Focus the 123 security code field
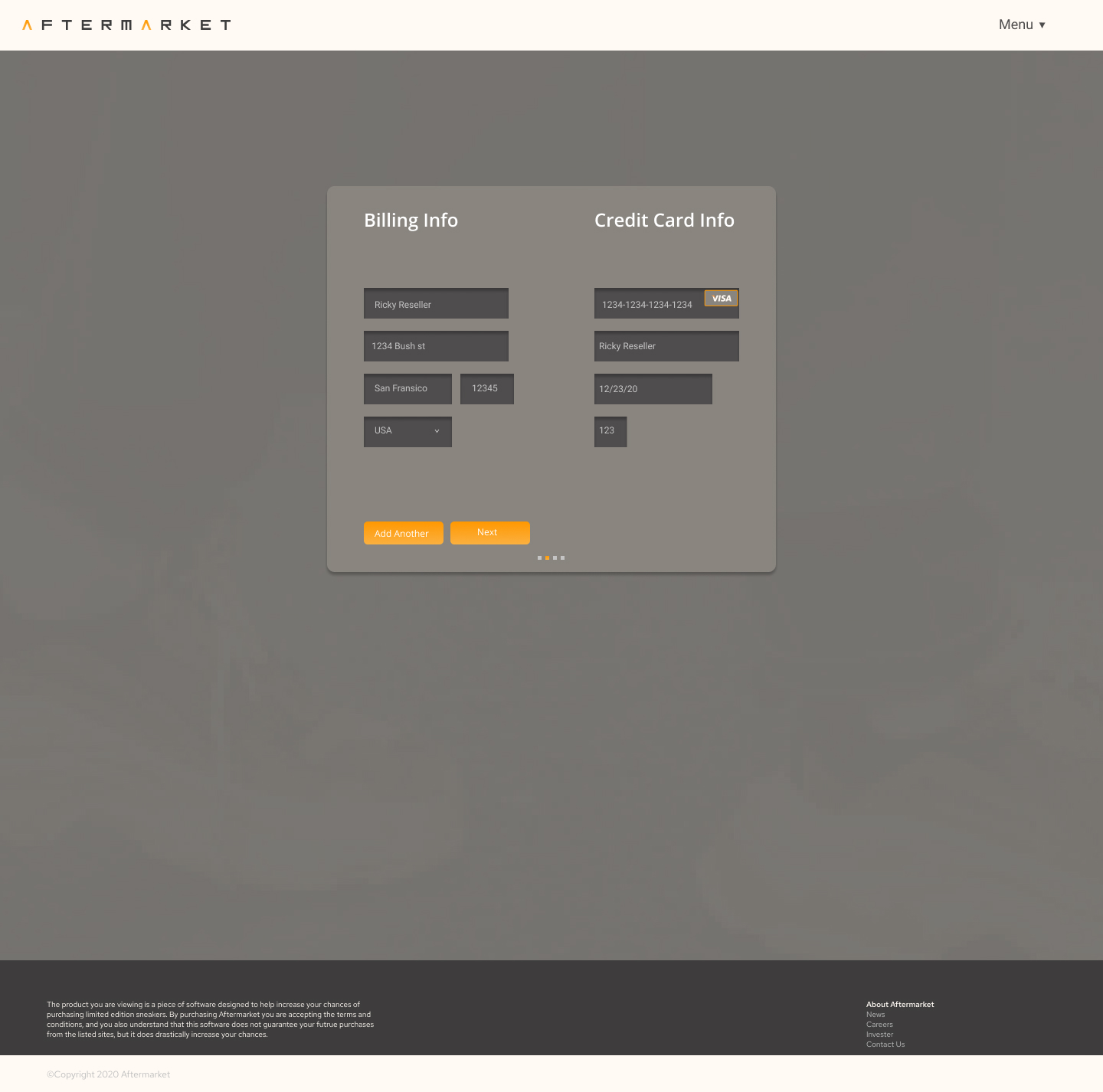Screen dimensions: 1103x1092 pos(610,431)
